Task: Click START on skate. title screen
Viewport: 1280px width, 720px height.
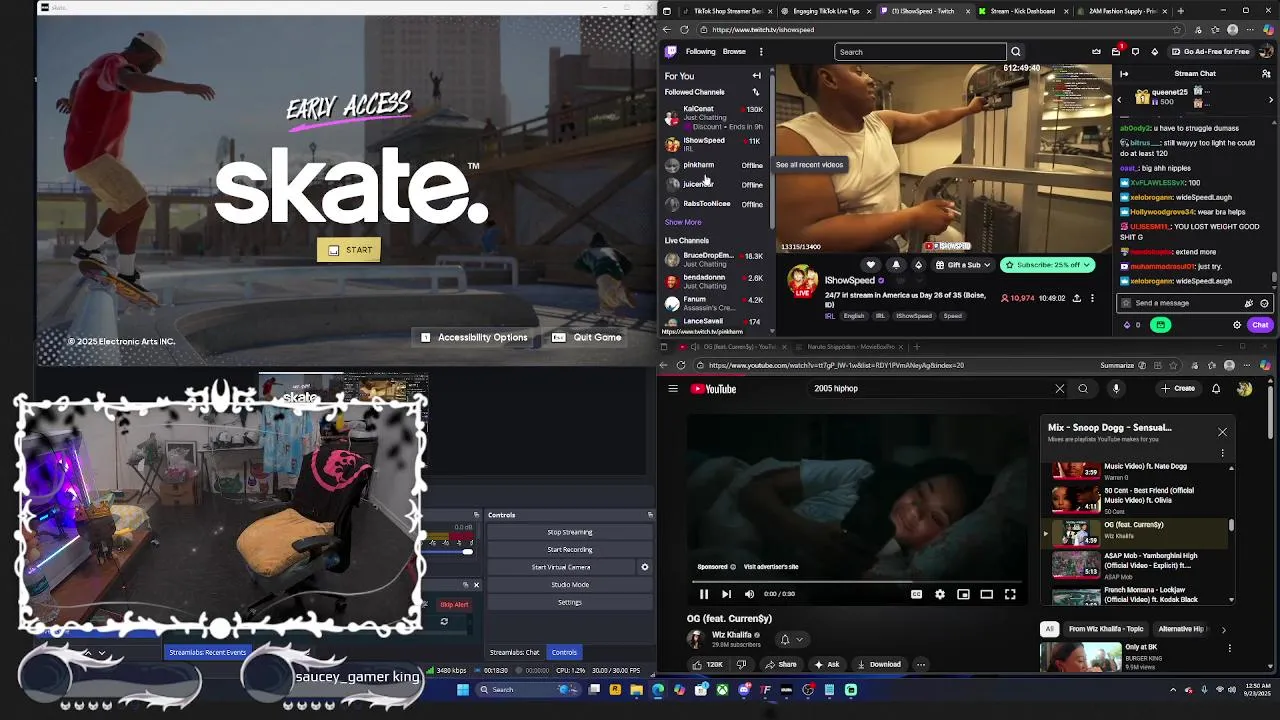Action: [x=349, y=250]
